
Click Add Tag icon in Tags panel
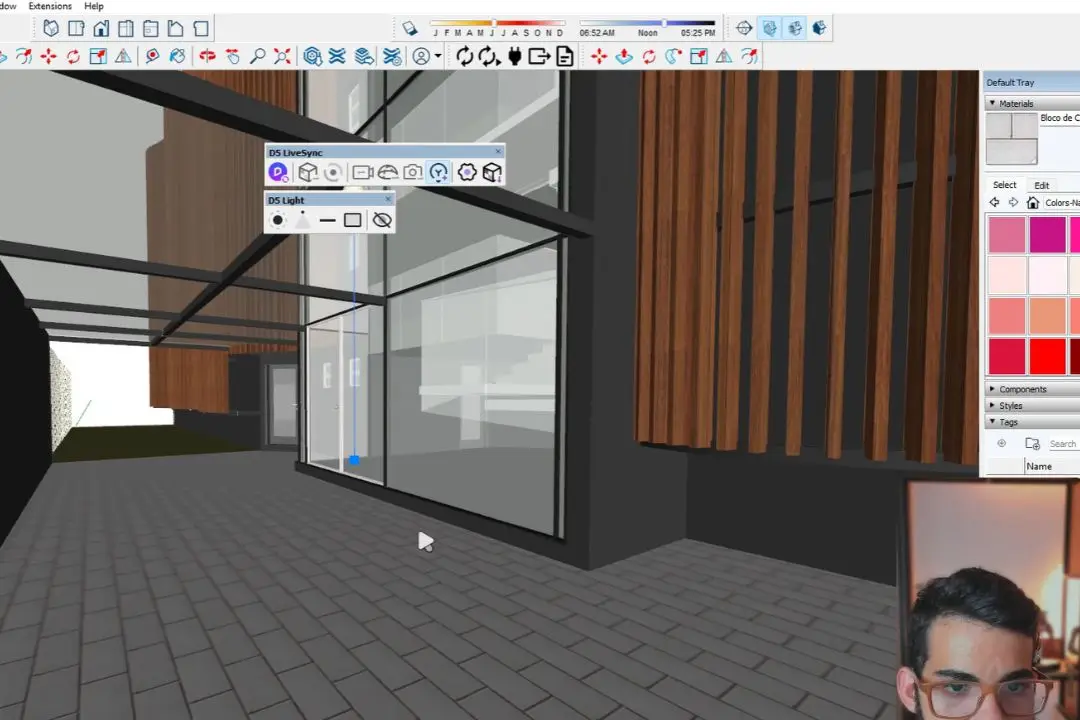tap(1001, 443)
